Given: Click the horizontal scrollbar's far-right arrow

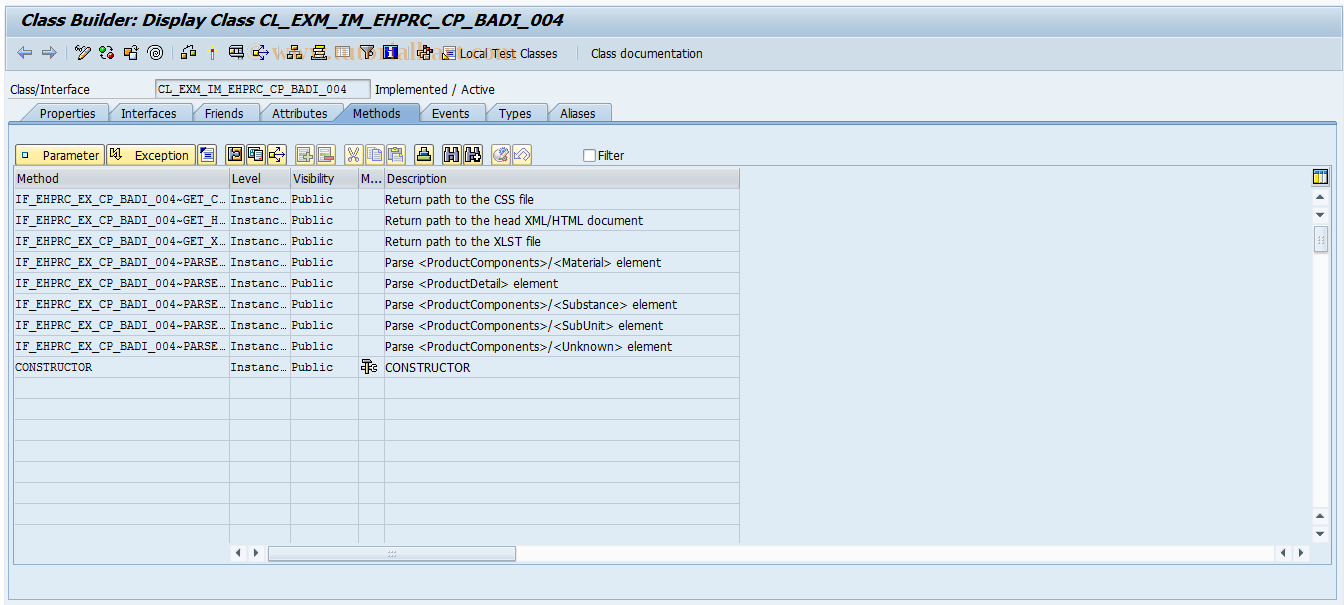Looking at the screenshot, I should (1300, 553).
